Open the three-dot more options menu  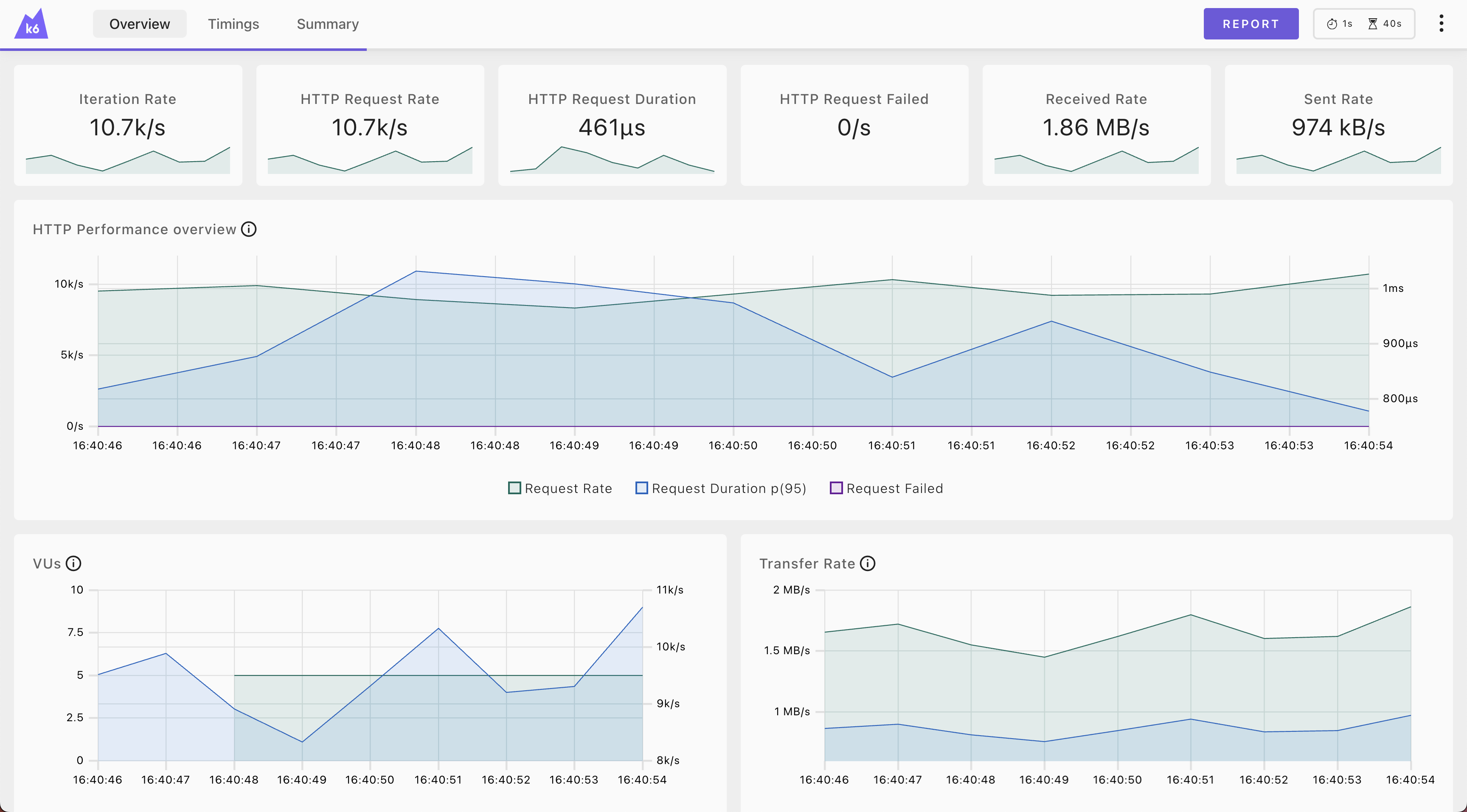tap(1441, 23)
